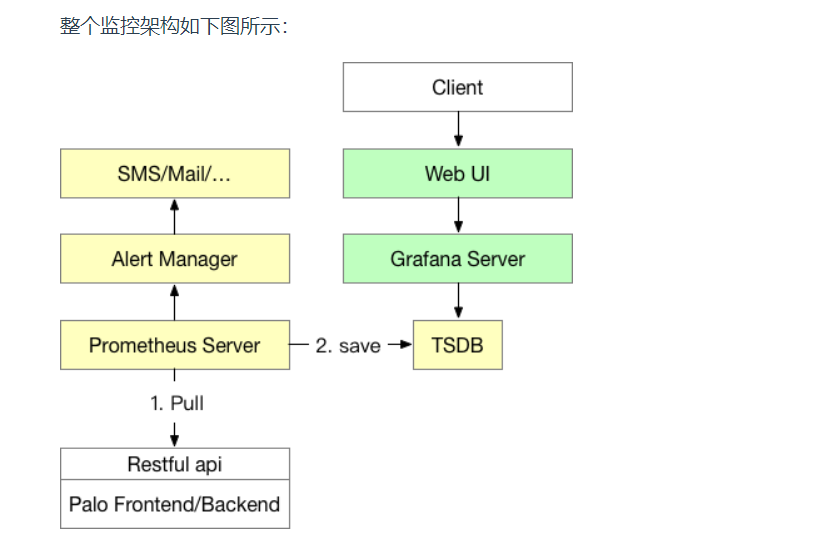Click the line leaving Prometheus Server toward save
834x551 pixels.
299,345
